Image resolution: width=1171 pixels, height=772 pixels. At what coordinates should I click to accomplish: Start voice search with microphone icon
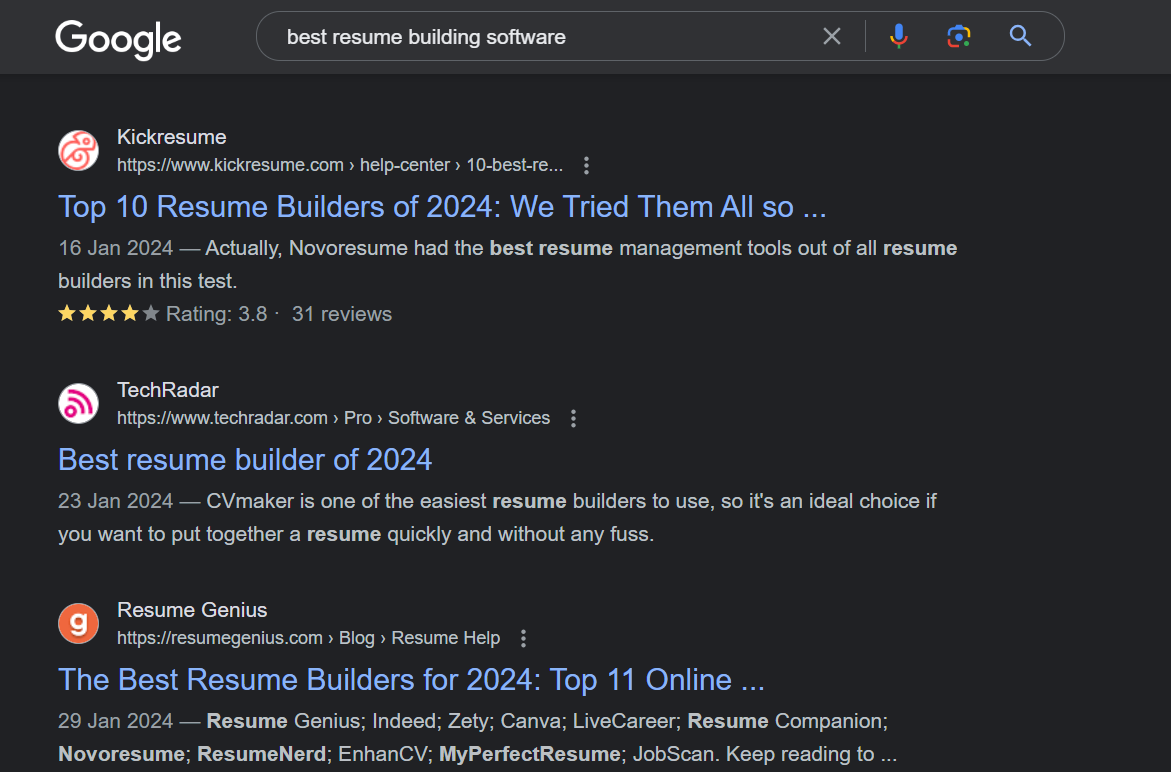click(898, 37)
